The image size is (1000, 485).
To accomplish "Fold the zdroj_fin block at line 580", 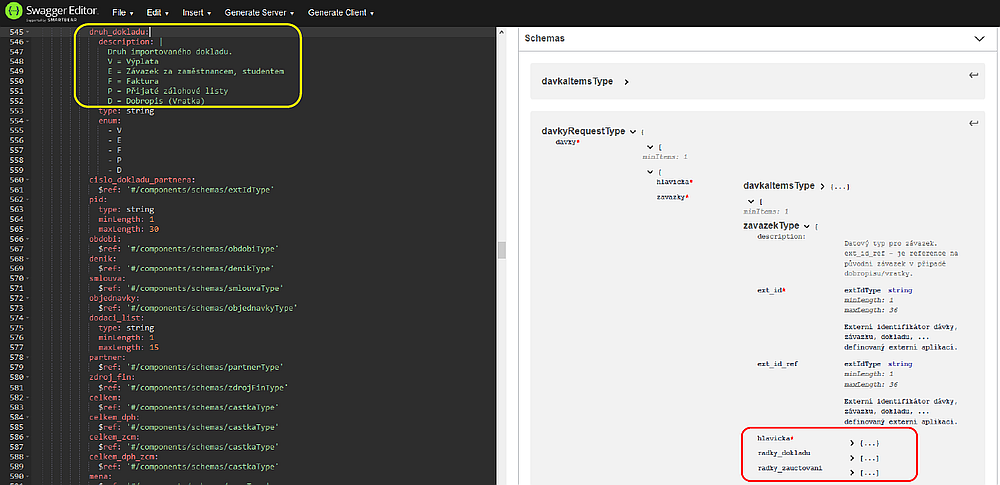I will (x=28, y=377).
